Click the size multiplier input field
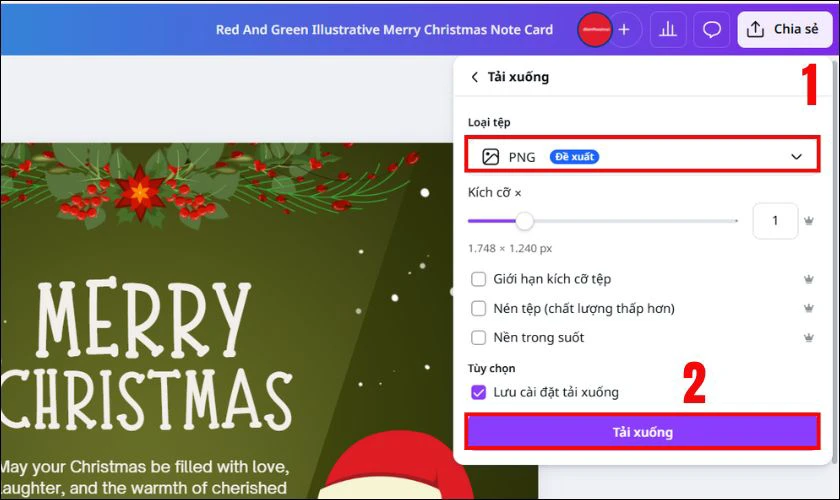 point(775,221)
